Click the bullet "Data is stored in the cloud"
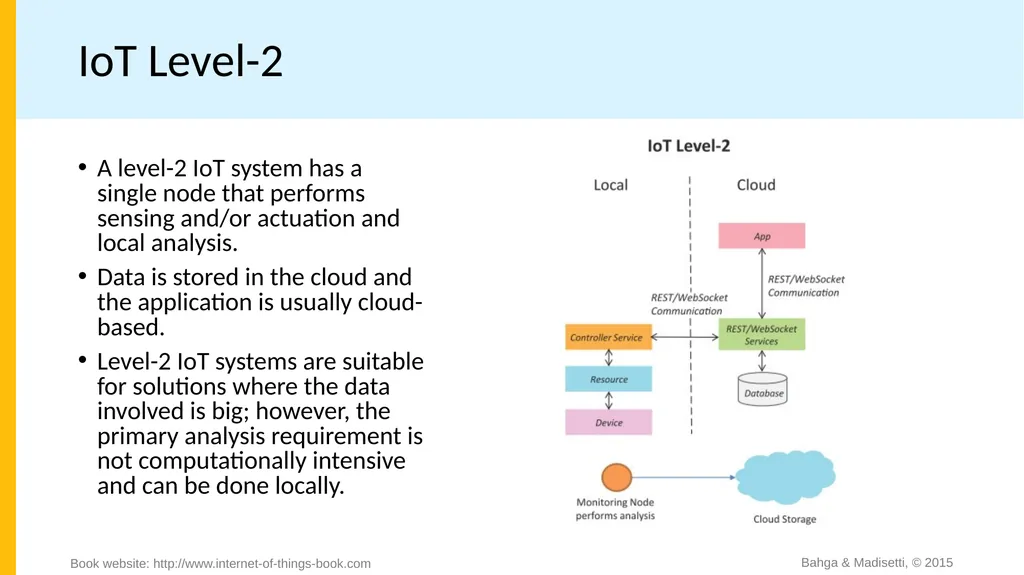 (259, 302)
